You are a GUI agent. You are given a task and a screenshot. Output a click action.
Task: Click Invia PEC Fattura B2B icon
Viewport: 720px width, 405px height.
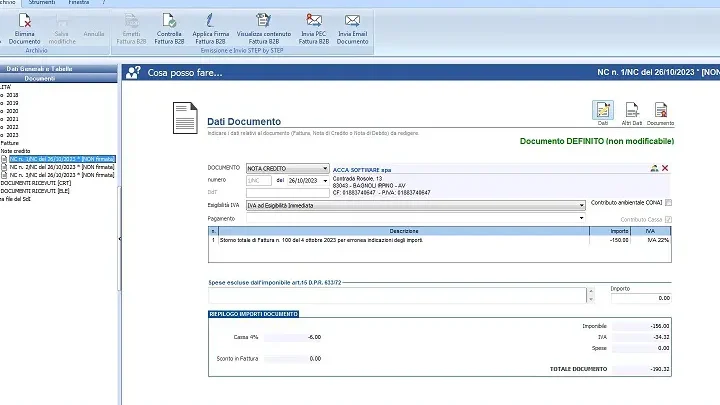coord(314,21)
